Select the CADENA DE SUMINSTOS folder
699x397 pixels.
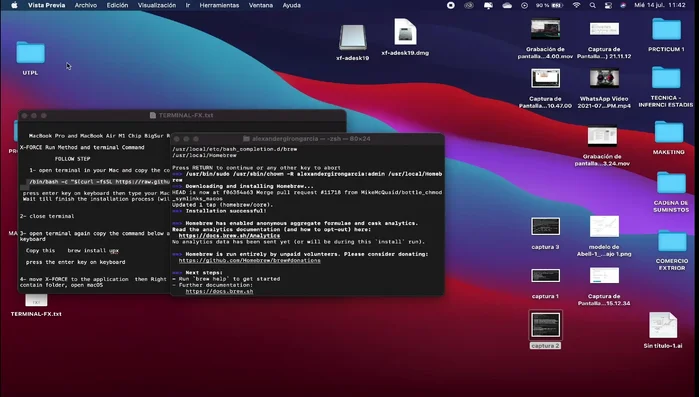671,183
